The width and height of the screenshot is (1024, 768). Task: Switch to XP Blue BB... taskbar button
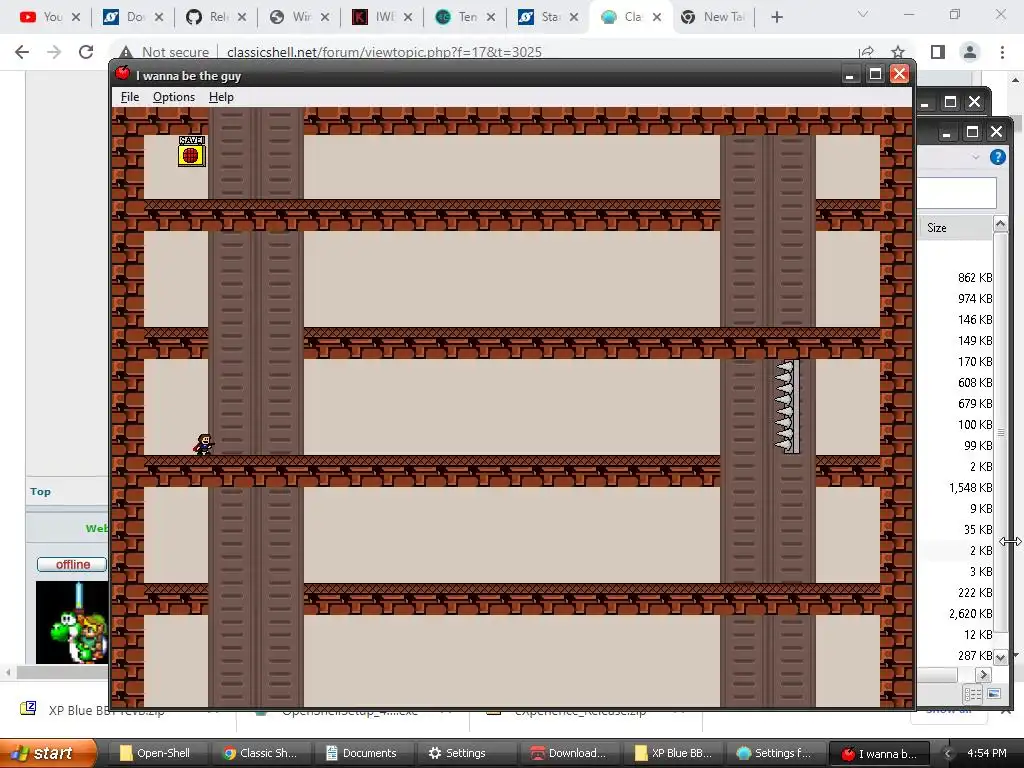[672, 753]
